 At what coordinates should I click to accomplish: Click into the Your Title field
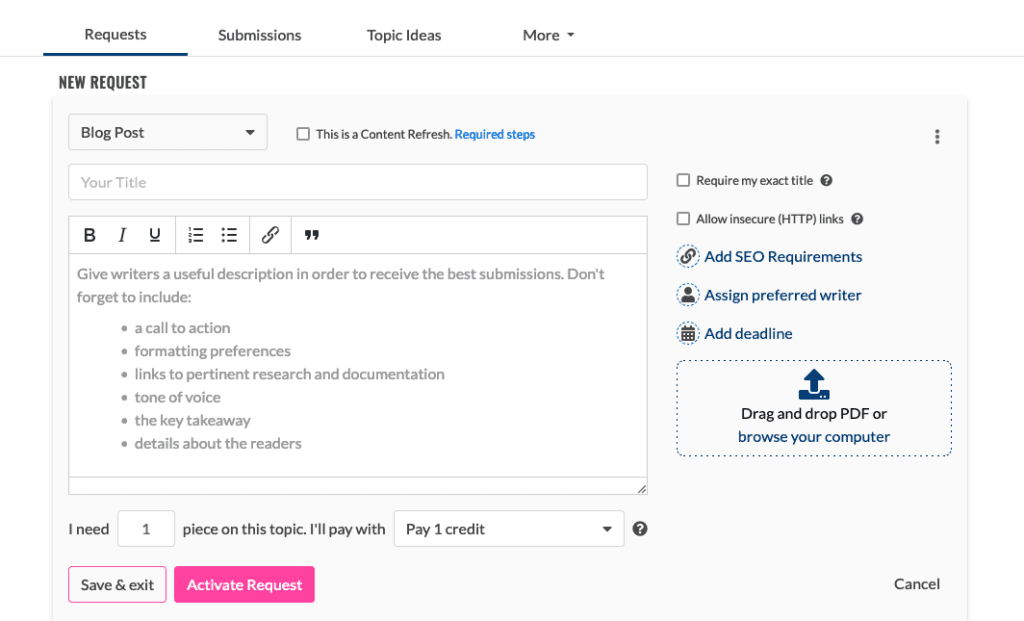click(x=358, y=182)
